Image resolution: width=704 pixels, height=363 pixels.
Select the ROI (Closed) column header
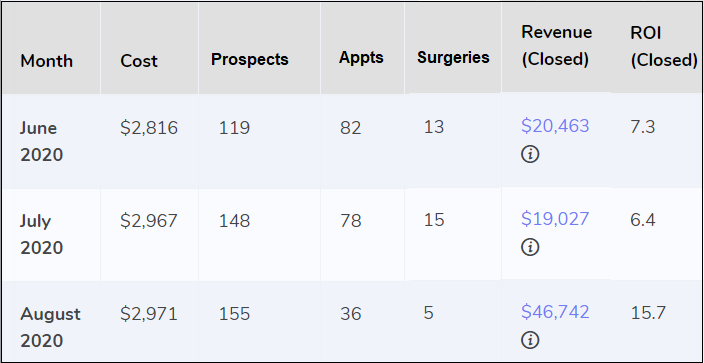(664, 46)
